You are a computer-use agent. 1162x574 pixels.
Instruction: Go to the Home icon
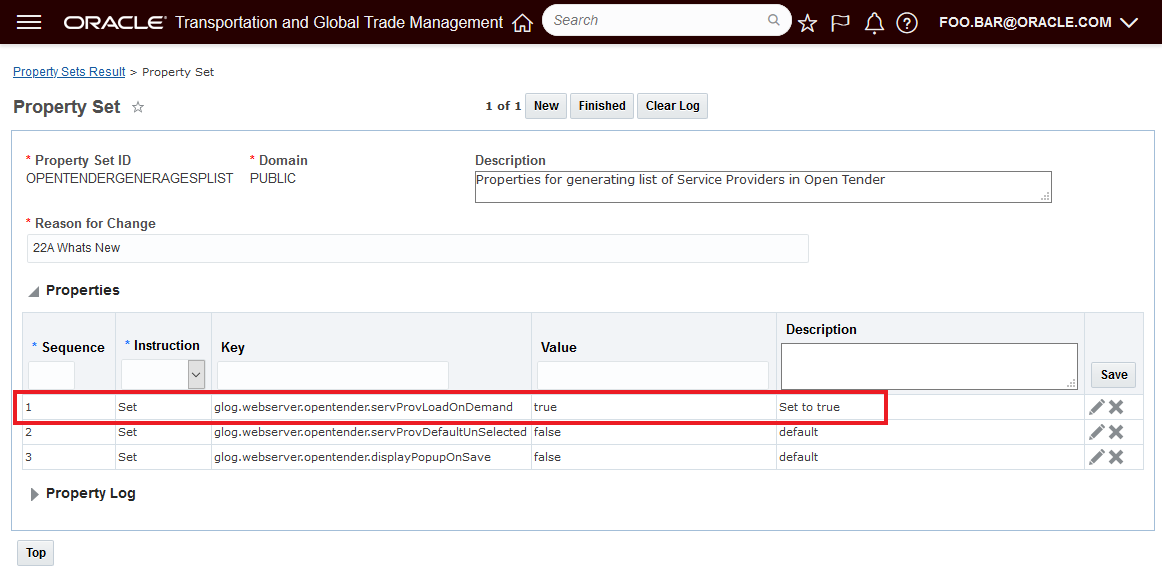(522, 22)
